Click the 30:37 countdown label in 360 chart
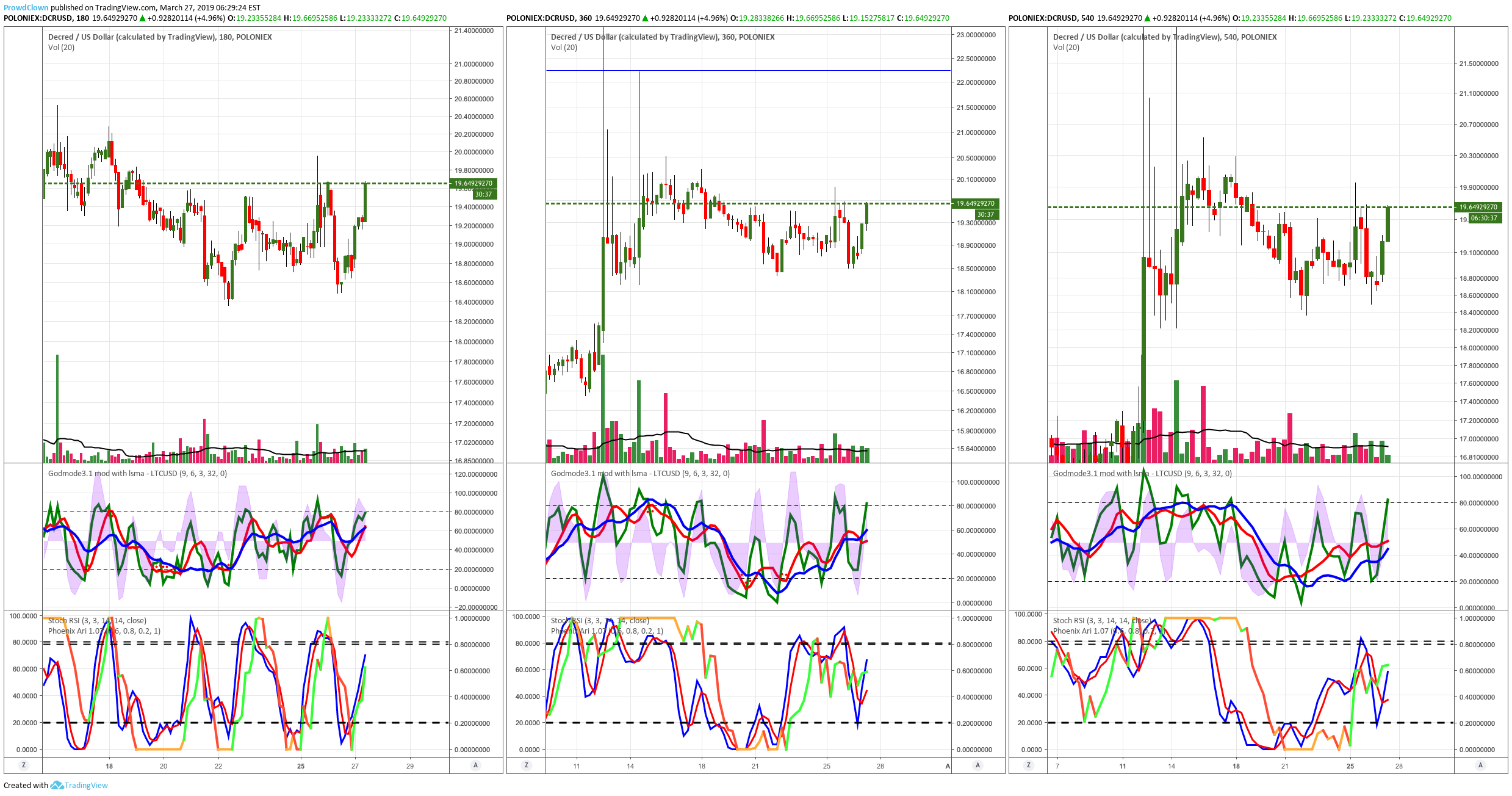 coord(987,214)
